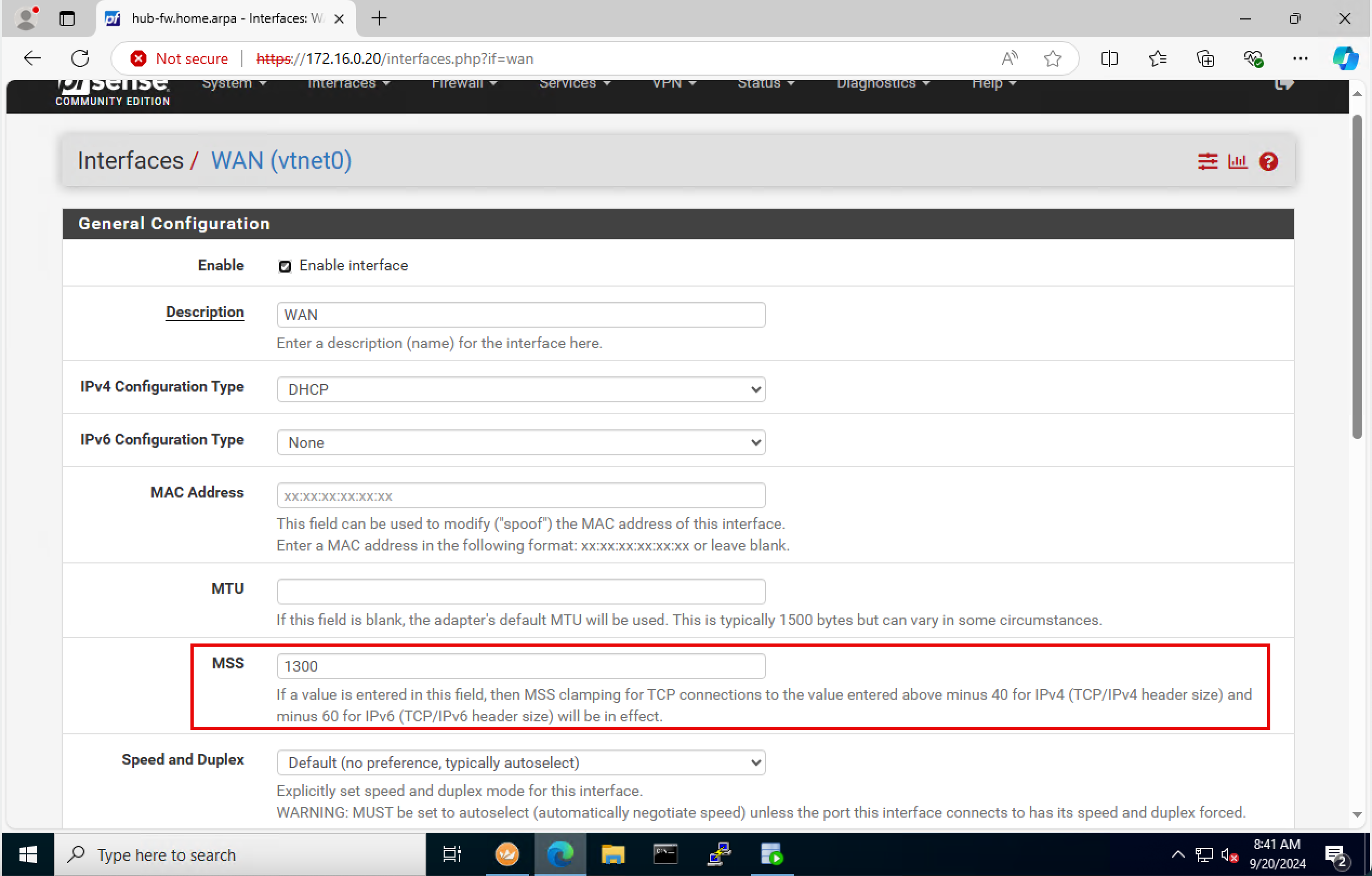Refresh the browser page
Viewport: 1372px width, 876px height.
coord(80,58)
